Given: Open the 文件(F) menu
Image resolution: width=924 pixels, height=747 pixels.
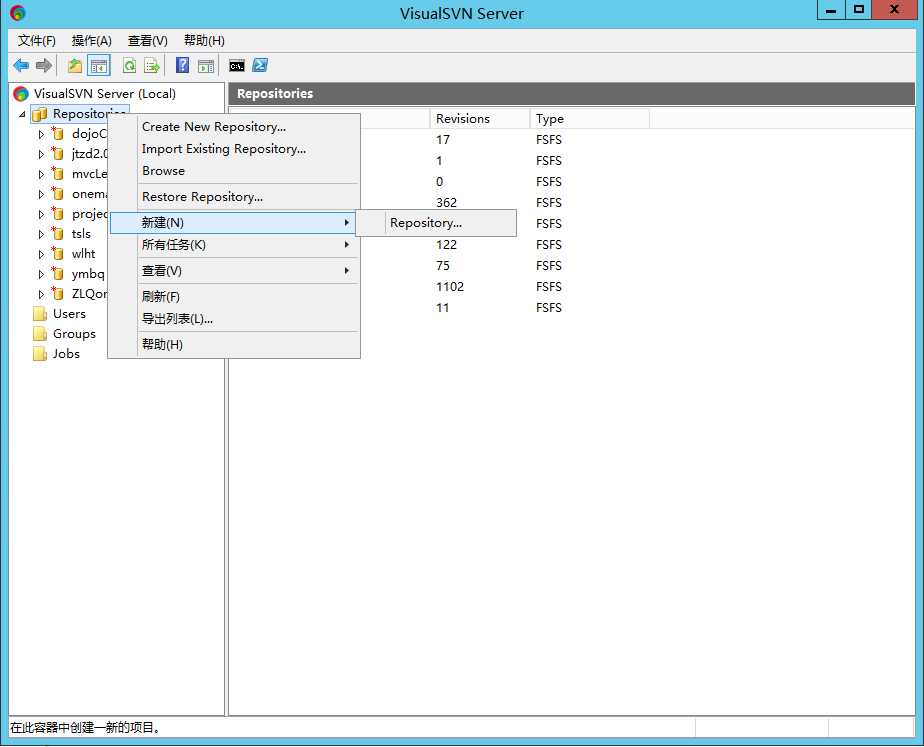Looking at the screenshot, I should 37,40.
